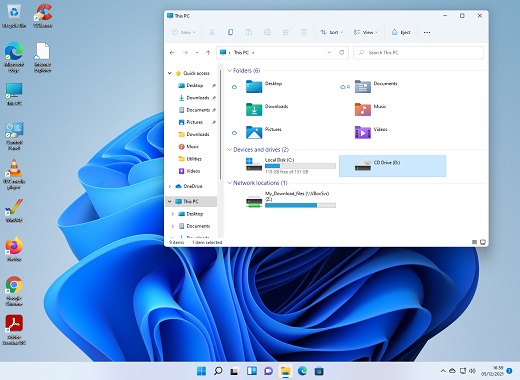520x380 pixels.
Task: Click the Search This PC field
Action: pyautogui.click(x=418, y=53)
